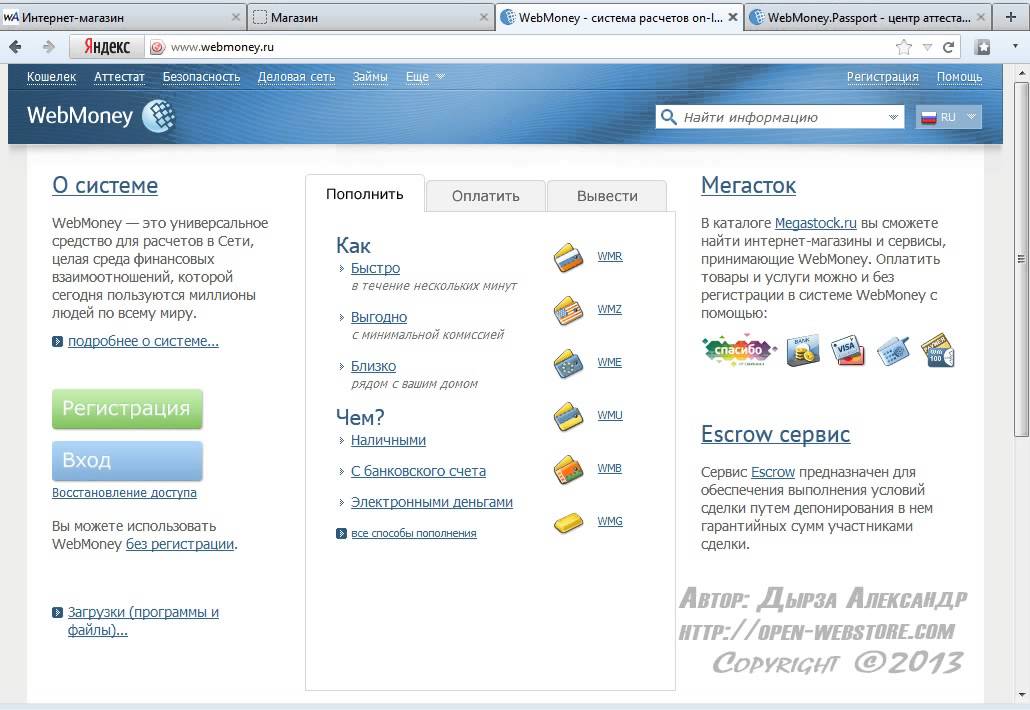This screenshot has height=710, width=1030.
Task: Click the scrollbar down arrow
Action: tap(1021, 694)
